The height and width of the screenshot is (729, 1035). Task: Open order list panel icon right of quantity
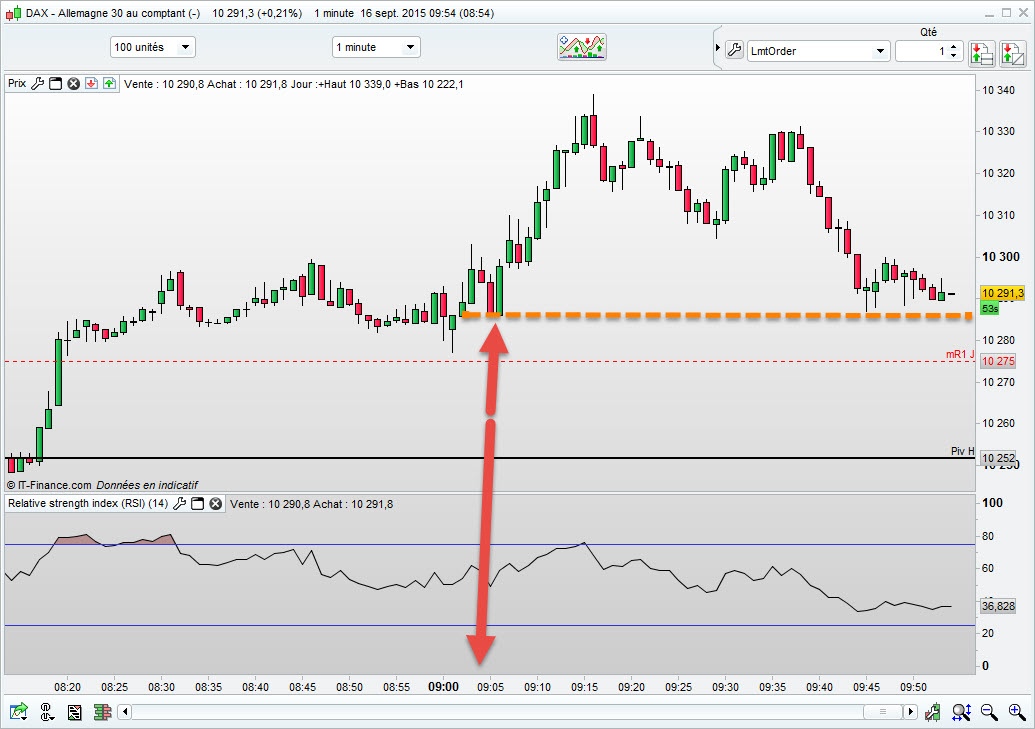click(x=982, y=53)
